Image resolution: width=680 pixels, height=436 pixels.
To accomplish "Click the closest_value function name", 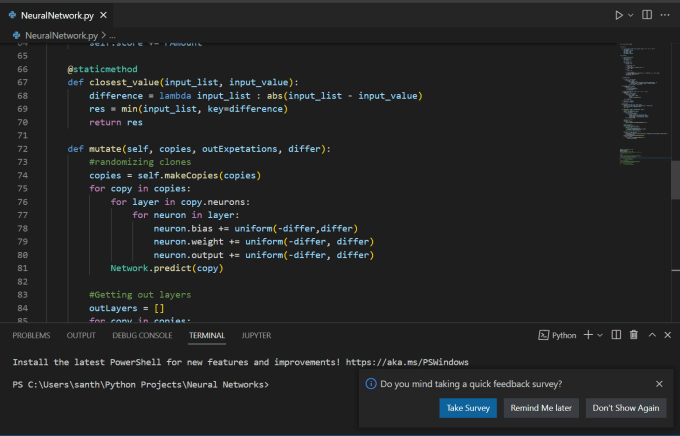I will pyautogui.click(x=124, y=82).
